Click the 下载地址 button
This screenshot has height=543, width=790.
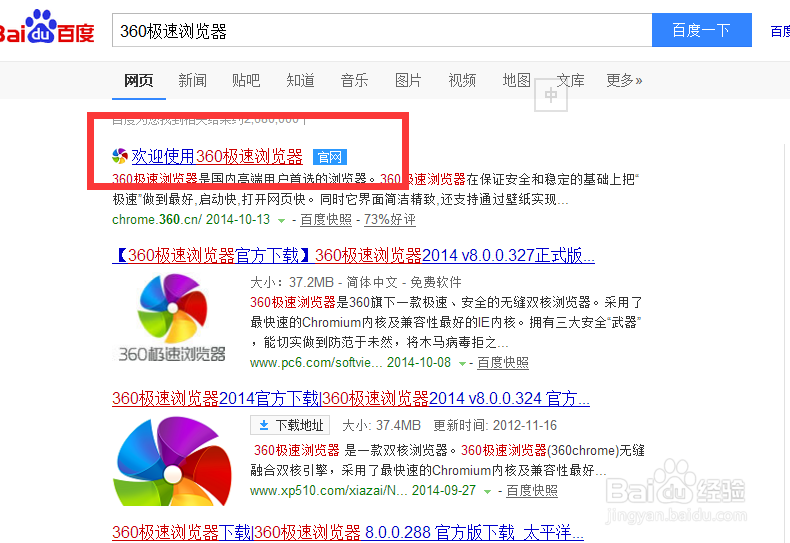[x=290, y=425]
